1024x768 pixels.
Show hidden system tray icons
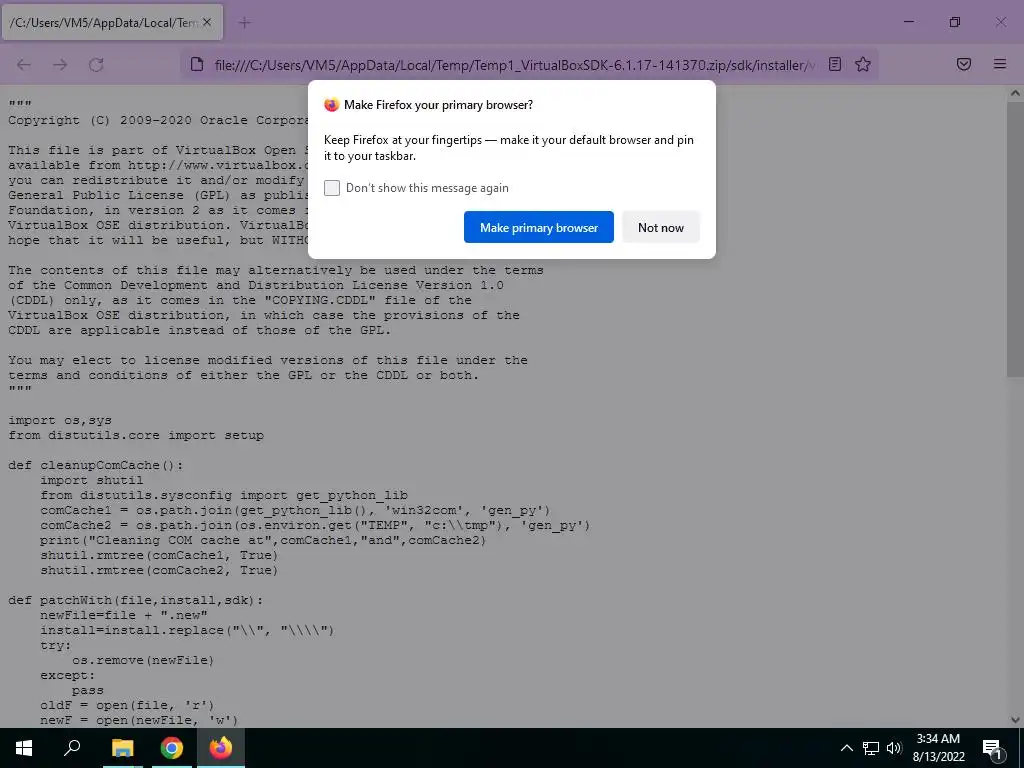[x=846, y=748]
